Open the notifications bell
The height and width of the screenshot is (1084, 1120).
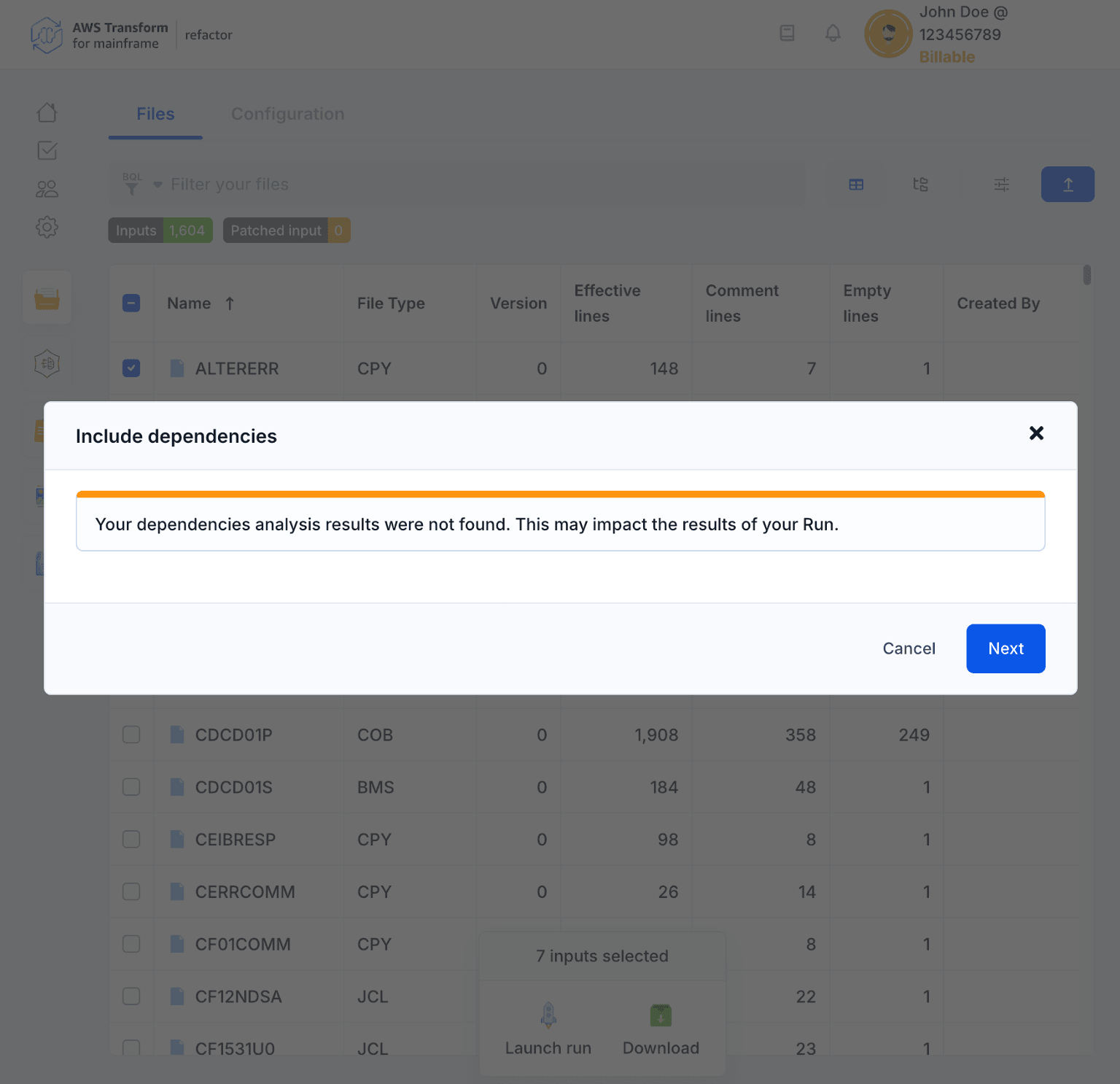833,33
